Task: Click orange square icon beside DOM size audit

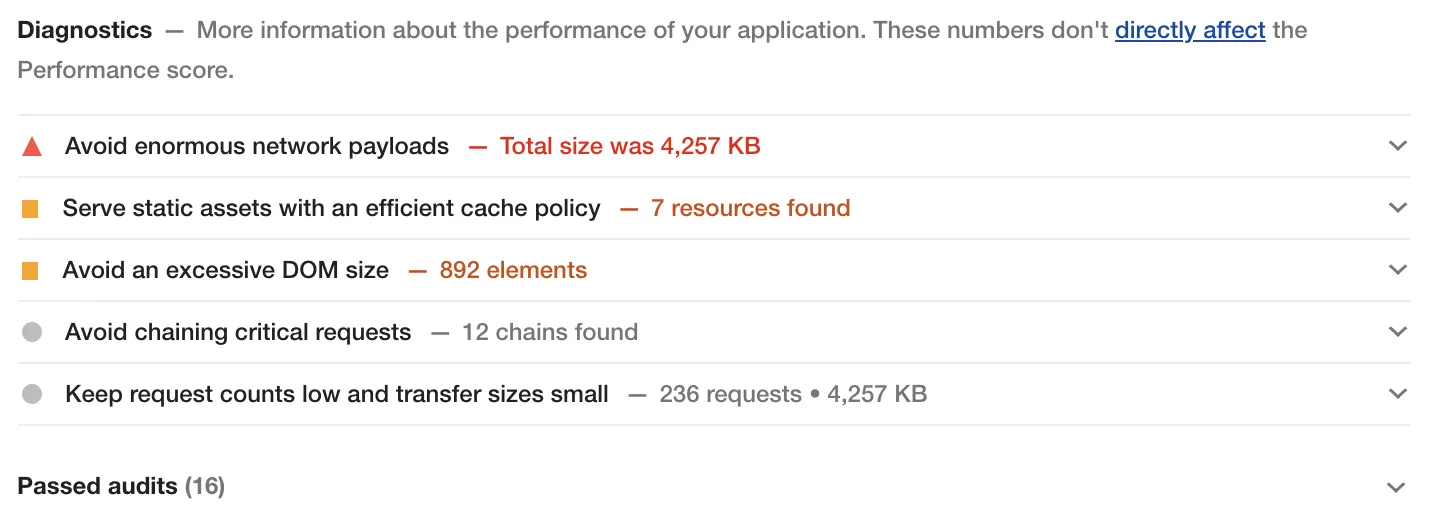Action: 30,271
